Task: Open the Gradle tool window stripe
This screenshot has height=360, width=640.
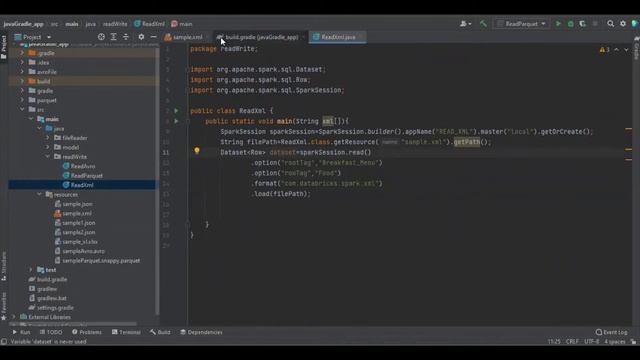Action: tap(636, 48)
